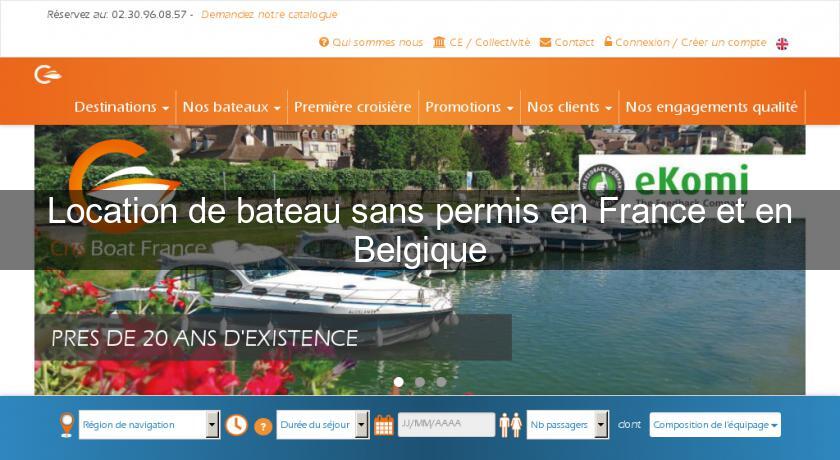
Task: Click the small boat logo in orange bar
Action: coord(48,74)
